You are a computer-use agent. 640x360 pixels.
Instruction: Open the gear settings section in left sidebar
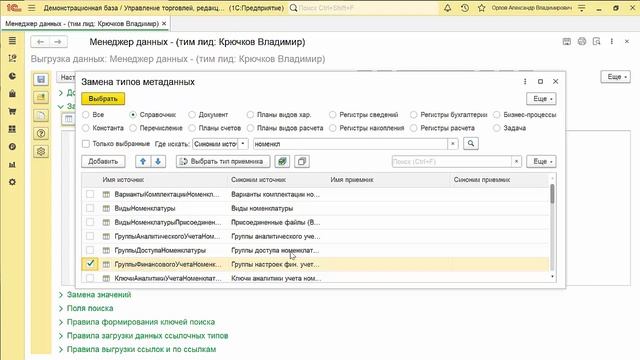(12, 182)
